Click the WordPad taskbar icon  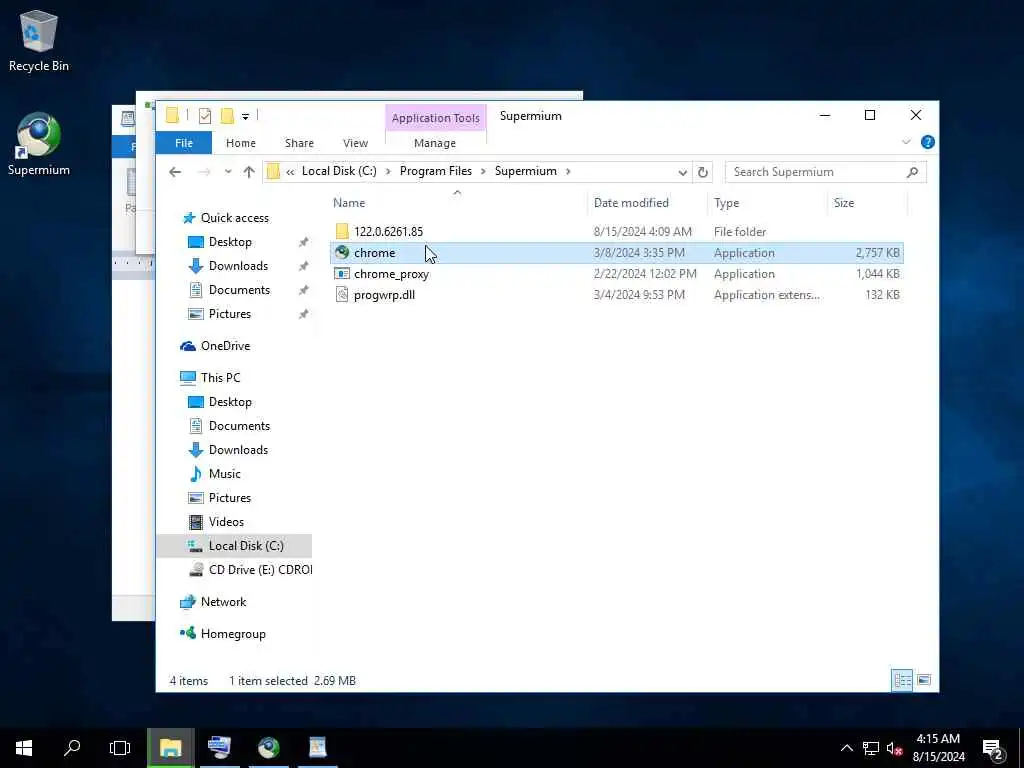(317, 748)
